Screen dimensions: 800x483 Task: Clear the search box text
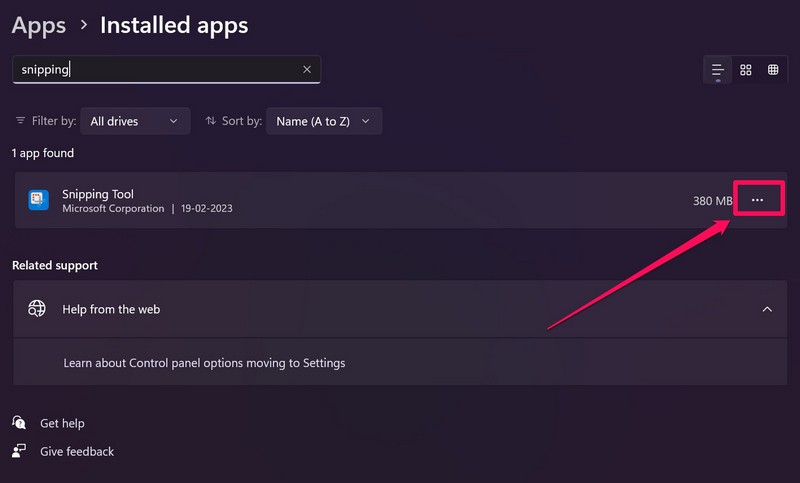point(307,70)
